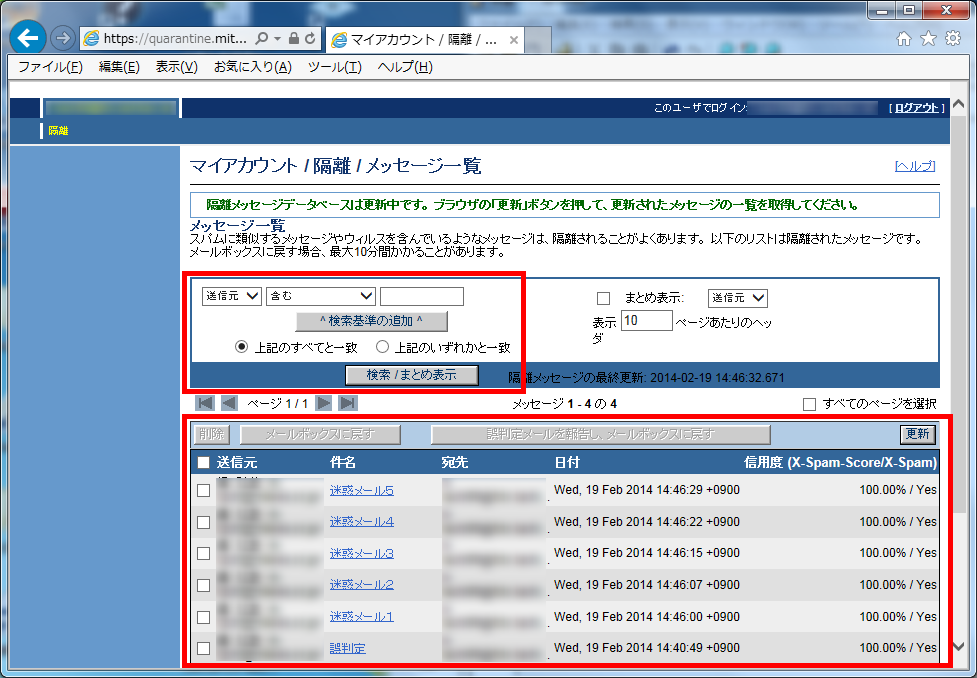Screen dimensions: 977x678
Task: Open the 表示(V) menu
Action: [176, 67]
